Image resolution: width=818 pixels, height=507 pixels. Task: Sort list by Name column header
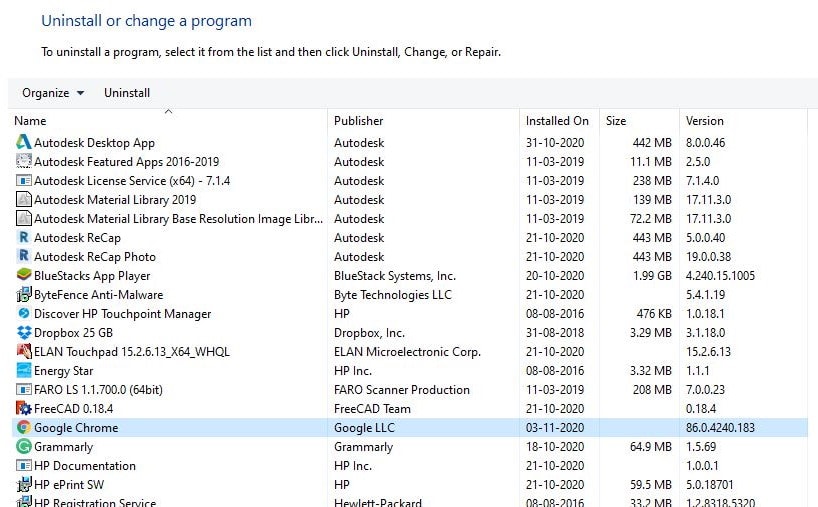pos(30,120)
